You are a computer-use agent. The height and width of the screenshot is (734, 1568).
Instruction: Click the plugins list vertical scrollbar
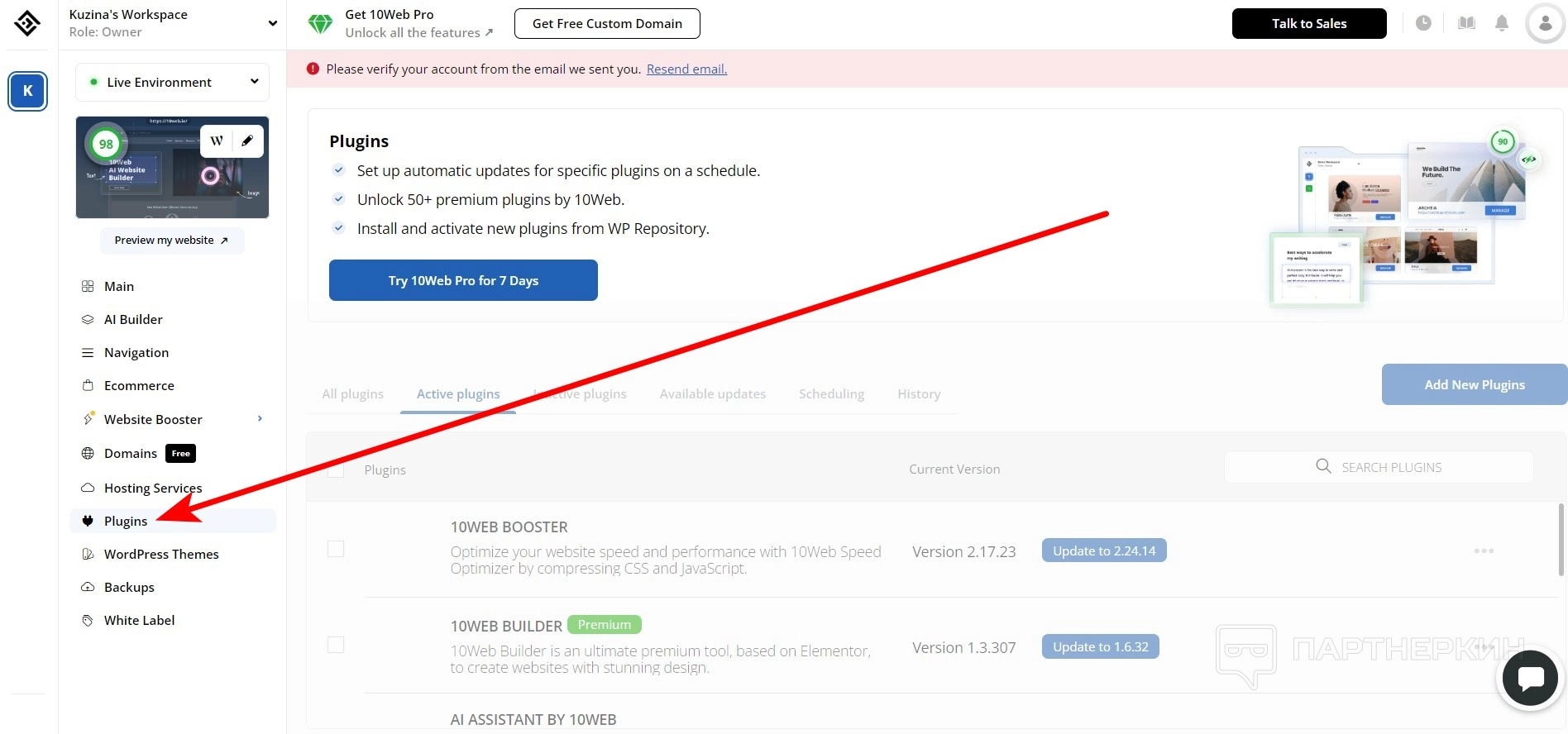coord(1561,540)
